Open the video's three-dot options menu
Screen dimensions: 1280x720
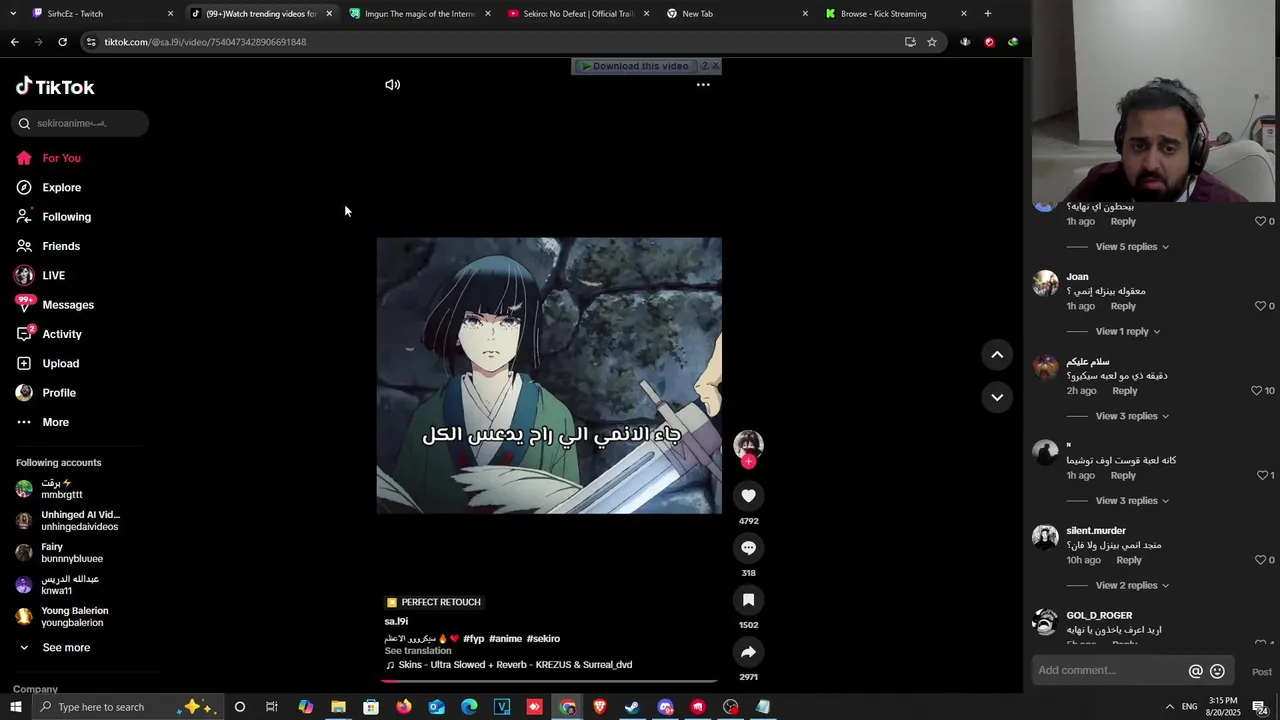[703, 85]
